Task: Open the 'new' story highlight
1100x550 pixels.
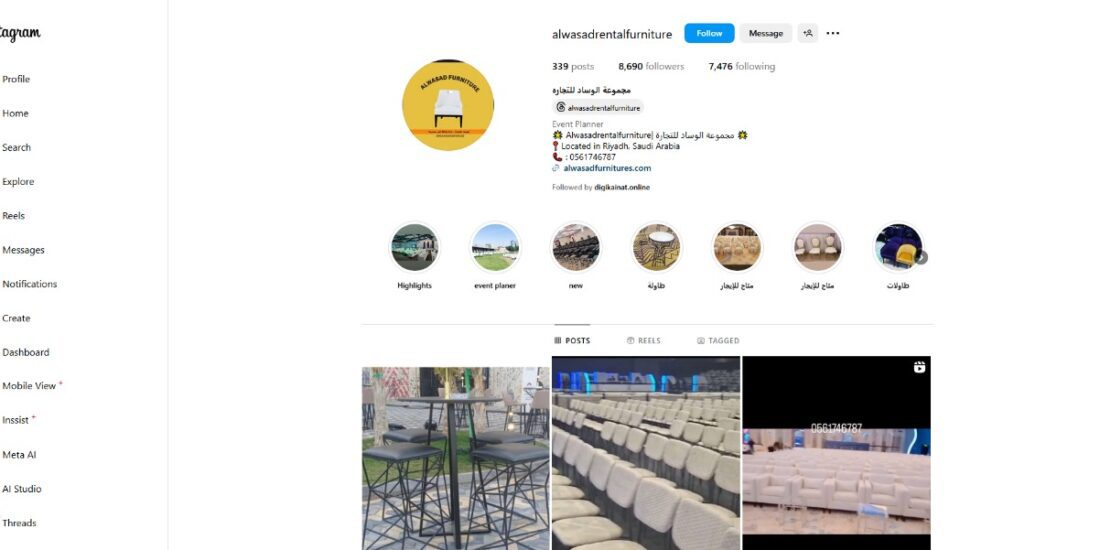Action: point(575,247)
